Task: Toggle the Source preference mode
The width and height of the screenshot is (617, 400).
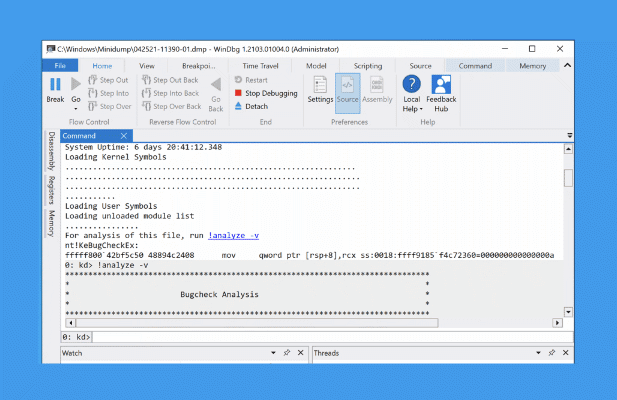Action: click(347, 93)
